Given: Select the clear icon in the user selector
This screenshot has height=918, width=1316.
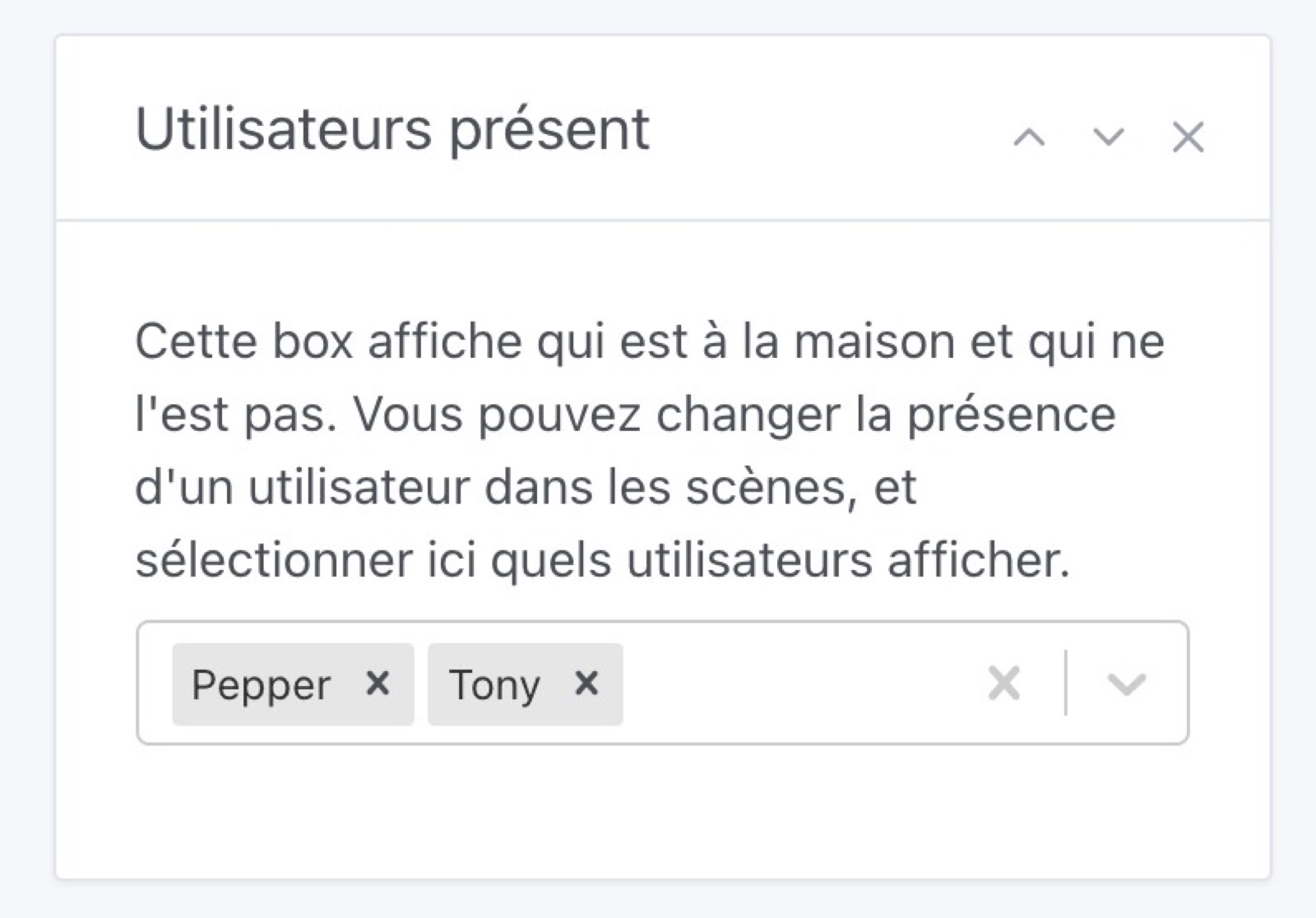Looking at the screenshot, I should click(x=1004, y=684).
